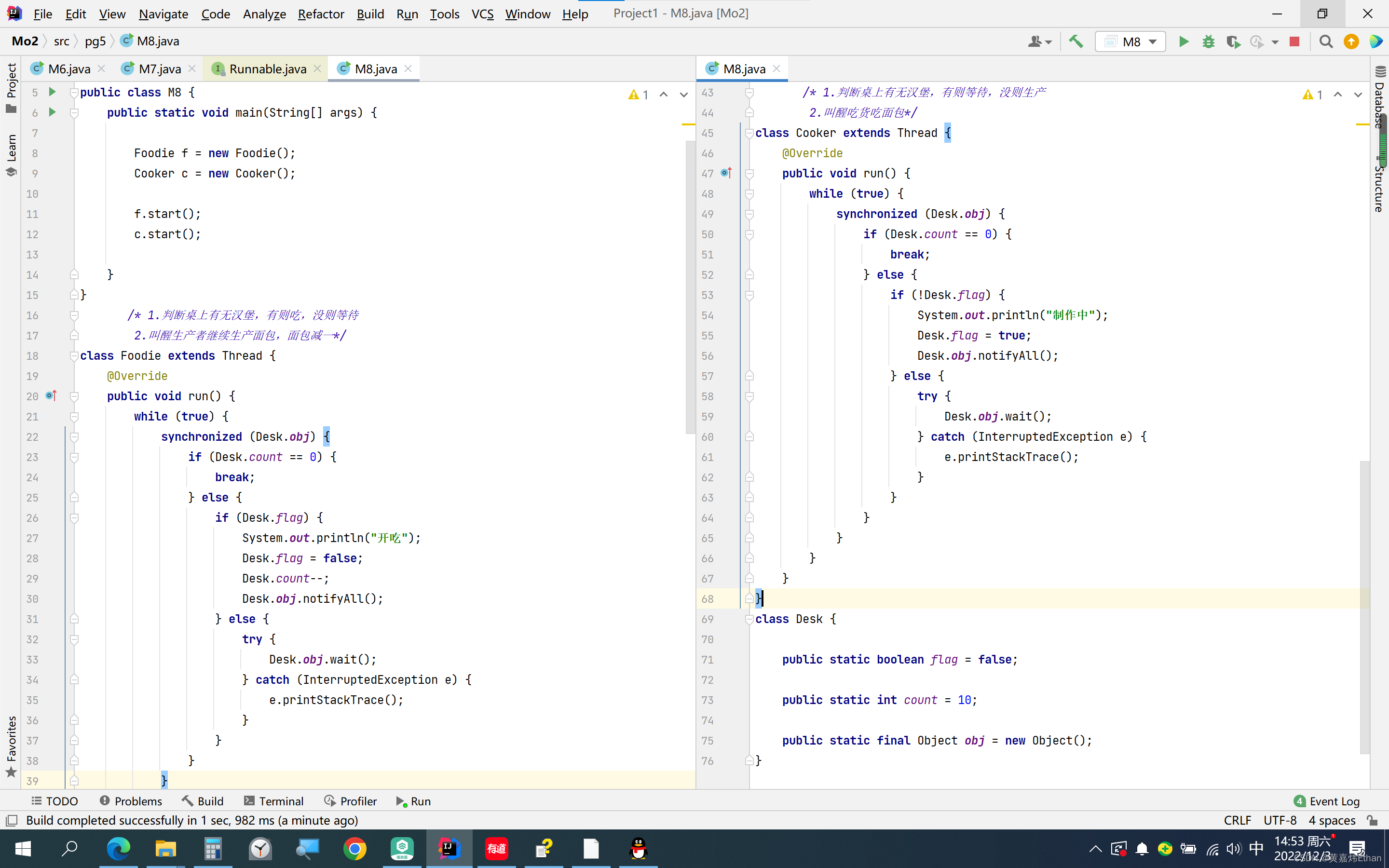The width and height of the screenshot is (1389, 868).
Task: Open the M8 run configuration dropdown
Action: [1130, 41]
